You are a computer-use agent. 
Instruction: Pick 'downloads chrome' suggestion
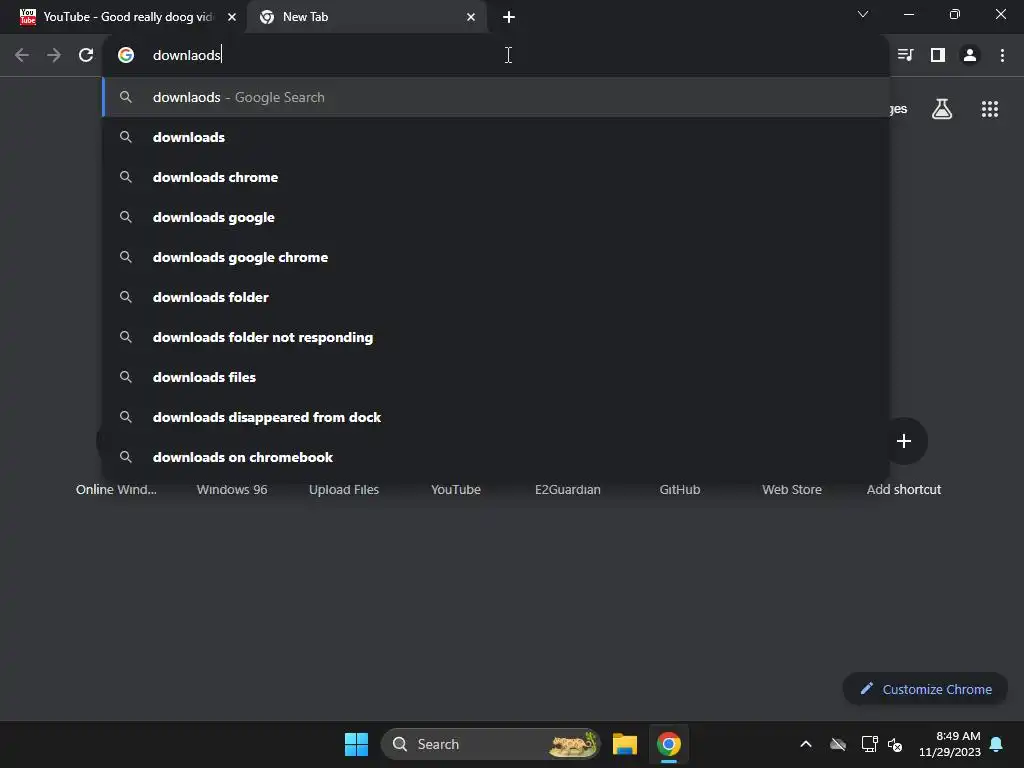496,177
